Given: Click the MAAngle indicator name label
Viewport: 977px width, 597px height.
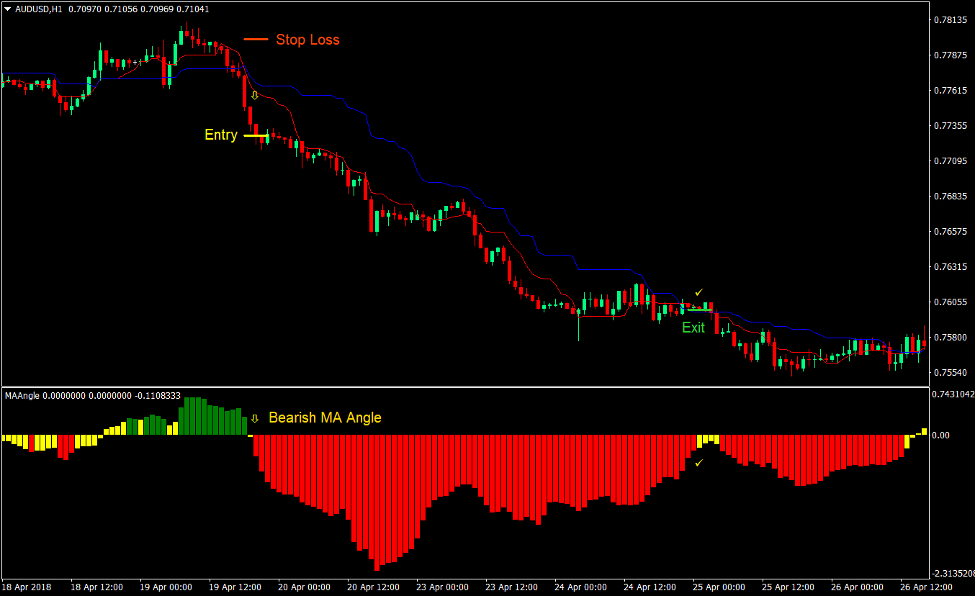Looking at the screenshot, I should coord(22,397).
